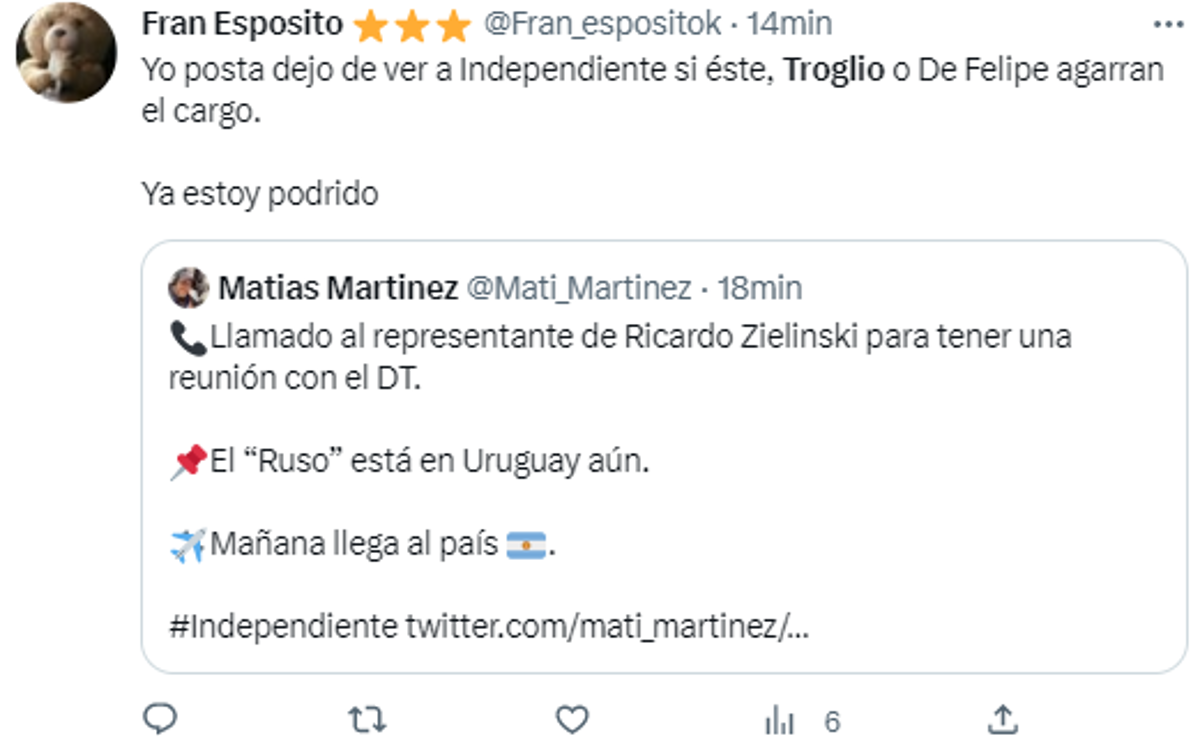
Task: Open the view analytics bar chart icon
Action: click(778, 720)
